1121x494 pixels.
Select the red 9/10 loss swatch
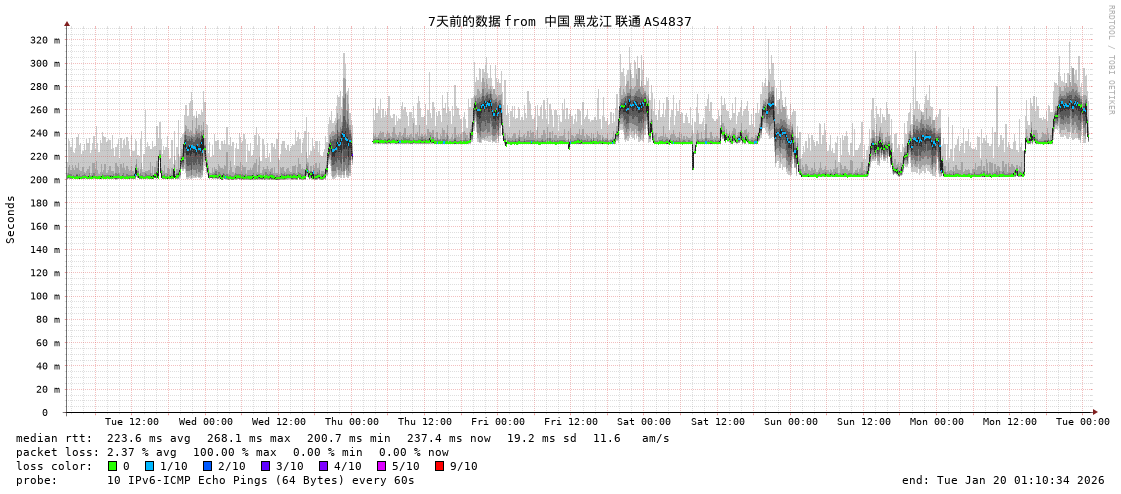pos(440,466)
